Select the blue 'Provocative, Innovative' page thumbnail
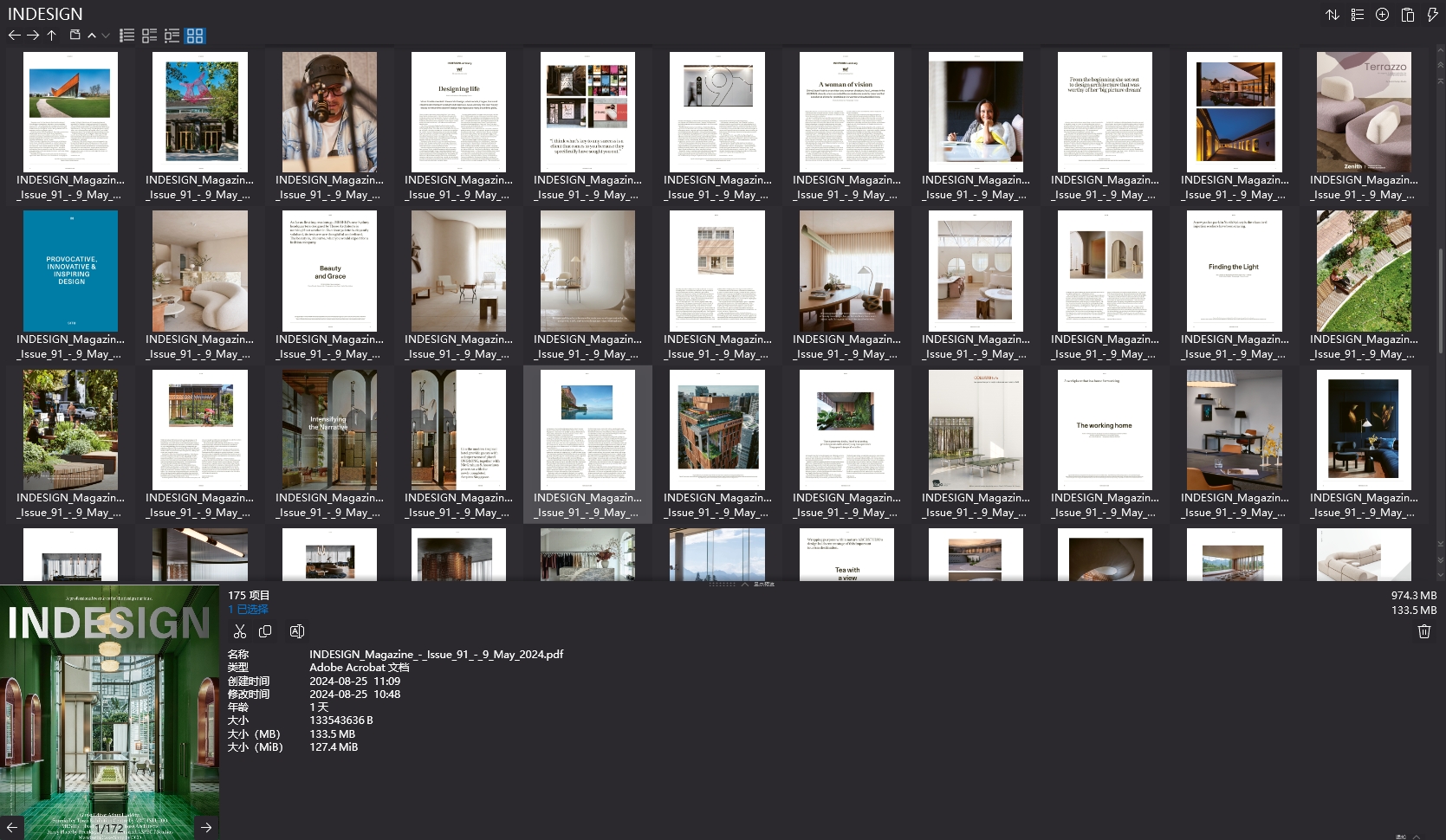The width and height of the screenshot is (1446, 840). click(70, 271)
